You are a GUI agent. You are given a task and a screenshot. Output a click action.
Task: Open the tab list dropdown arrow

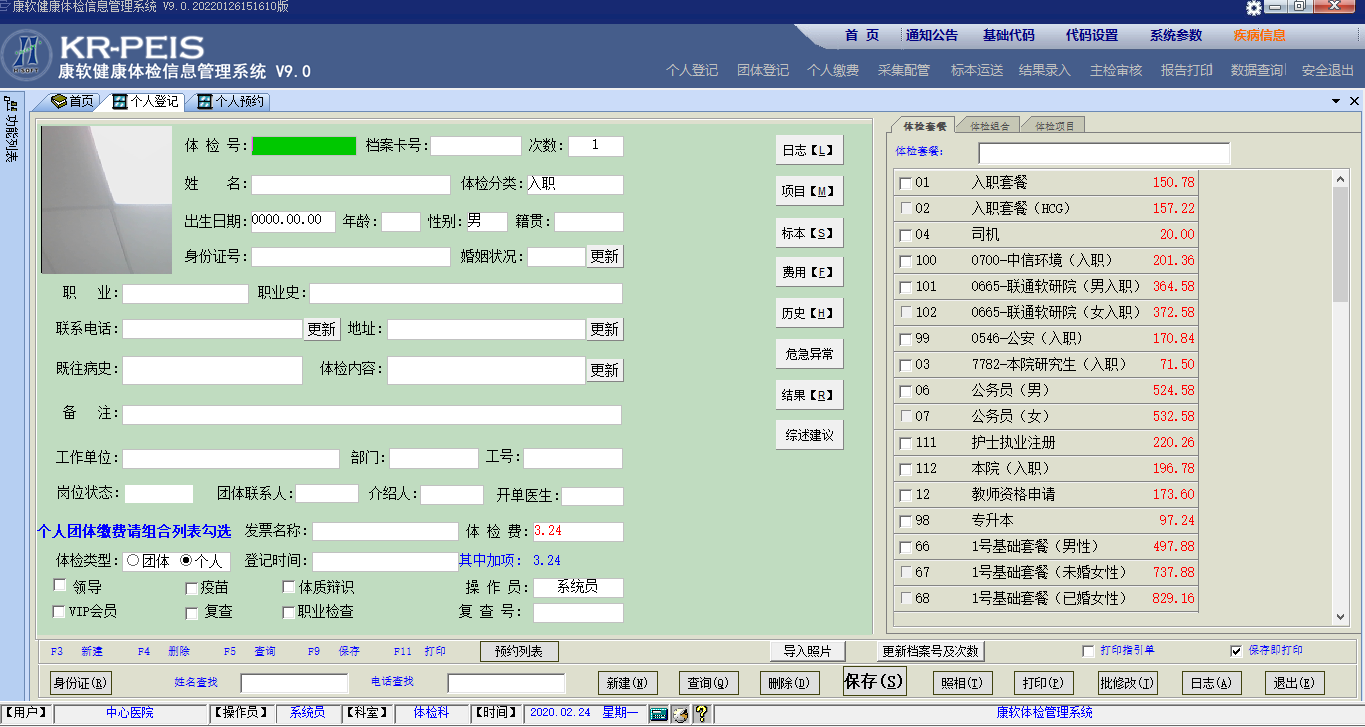point(1336,102)
